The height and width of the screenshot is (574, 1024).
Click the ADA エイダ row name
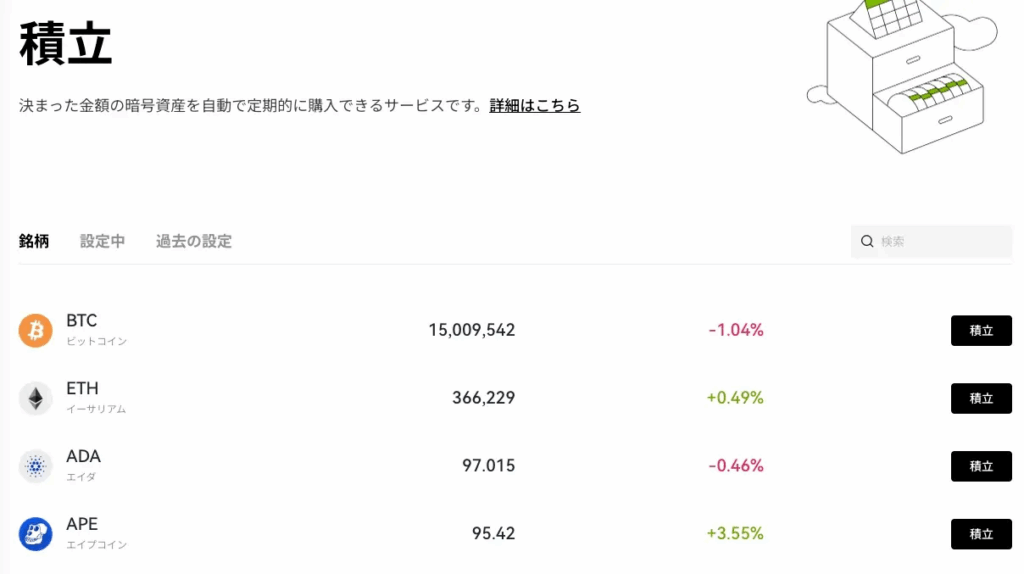click(84, 466)
